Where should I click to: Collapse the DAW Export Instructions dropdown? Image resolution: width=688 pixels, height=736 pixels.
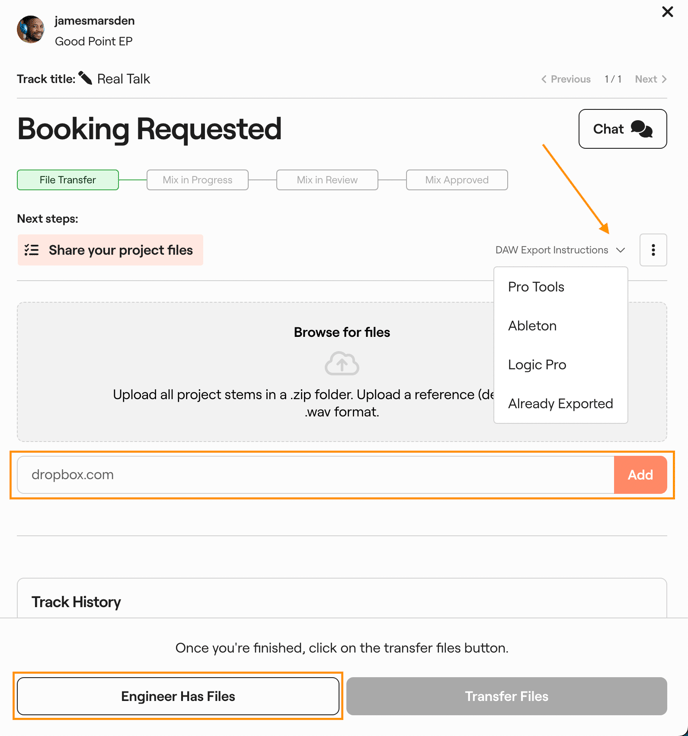560,250
